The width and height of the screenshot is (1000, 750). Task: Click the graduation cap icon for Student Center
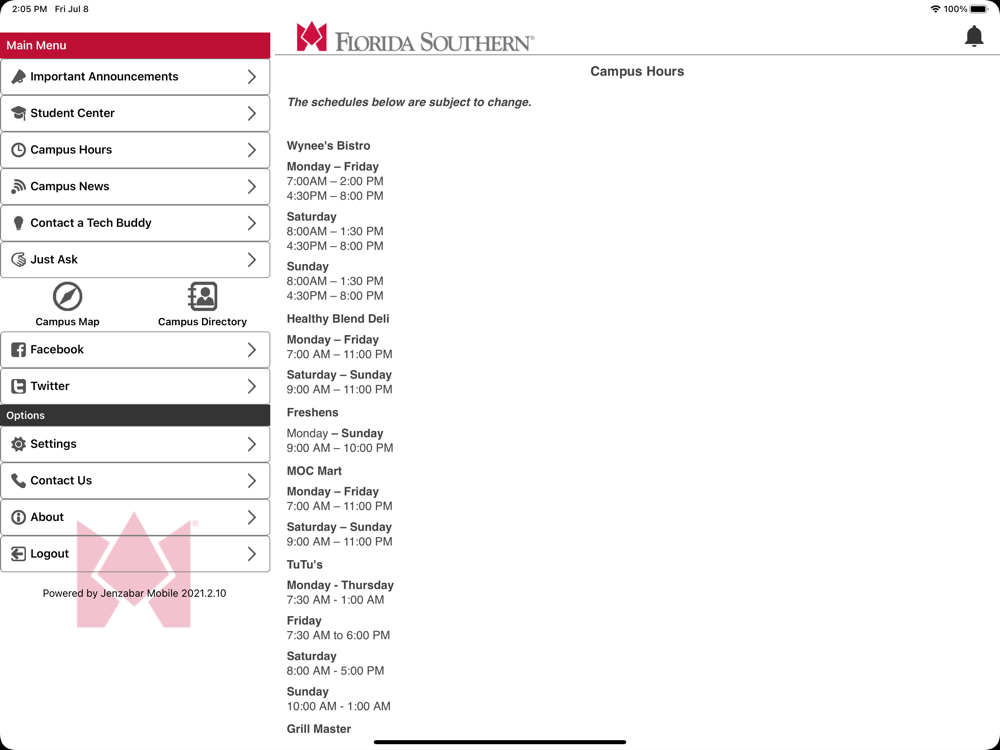[x=18, y=113]
